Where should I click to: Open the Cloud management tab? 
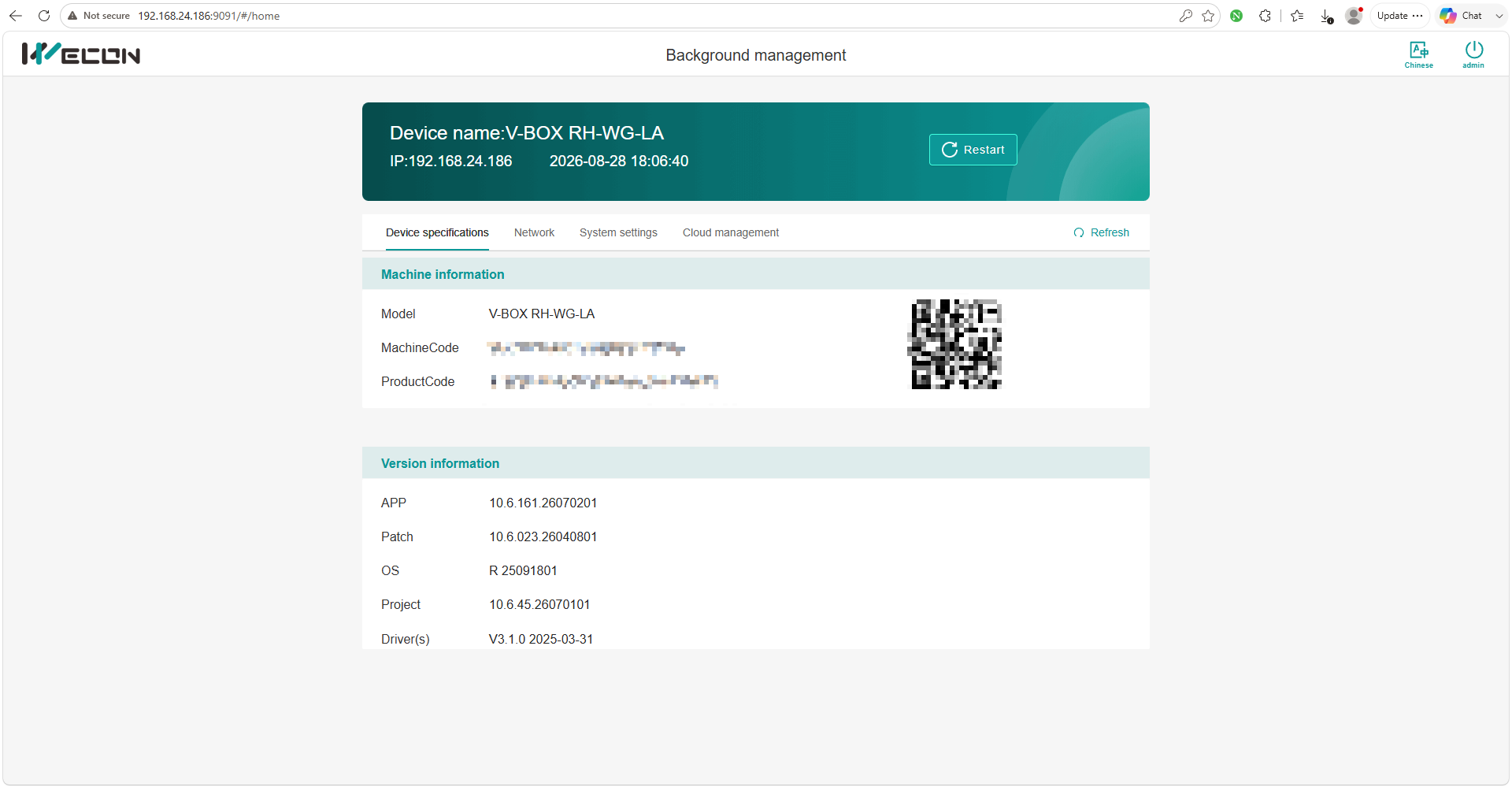point(731,232)
